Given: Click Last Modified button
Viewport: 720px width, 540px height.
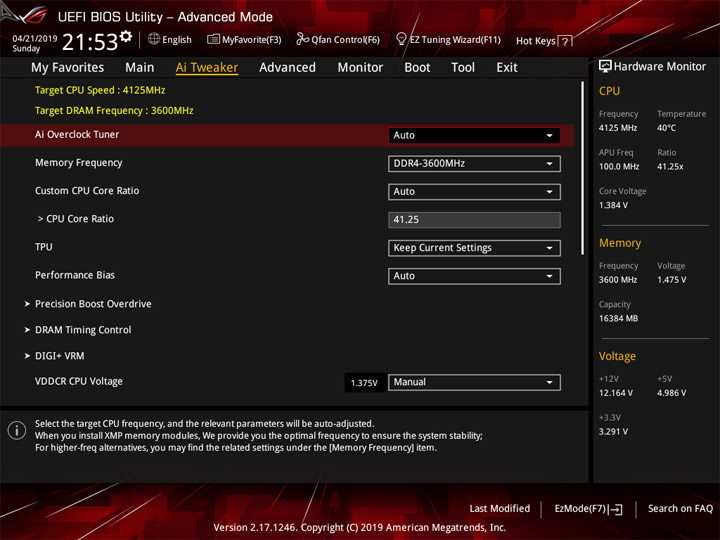Looking at the screenshot, I should coord(500,508).
